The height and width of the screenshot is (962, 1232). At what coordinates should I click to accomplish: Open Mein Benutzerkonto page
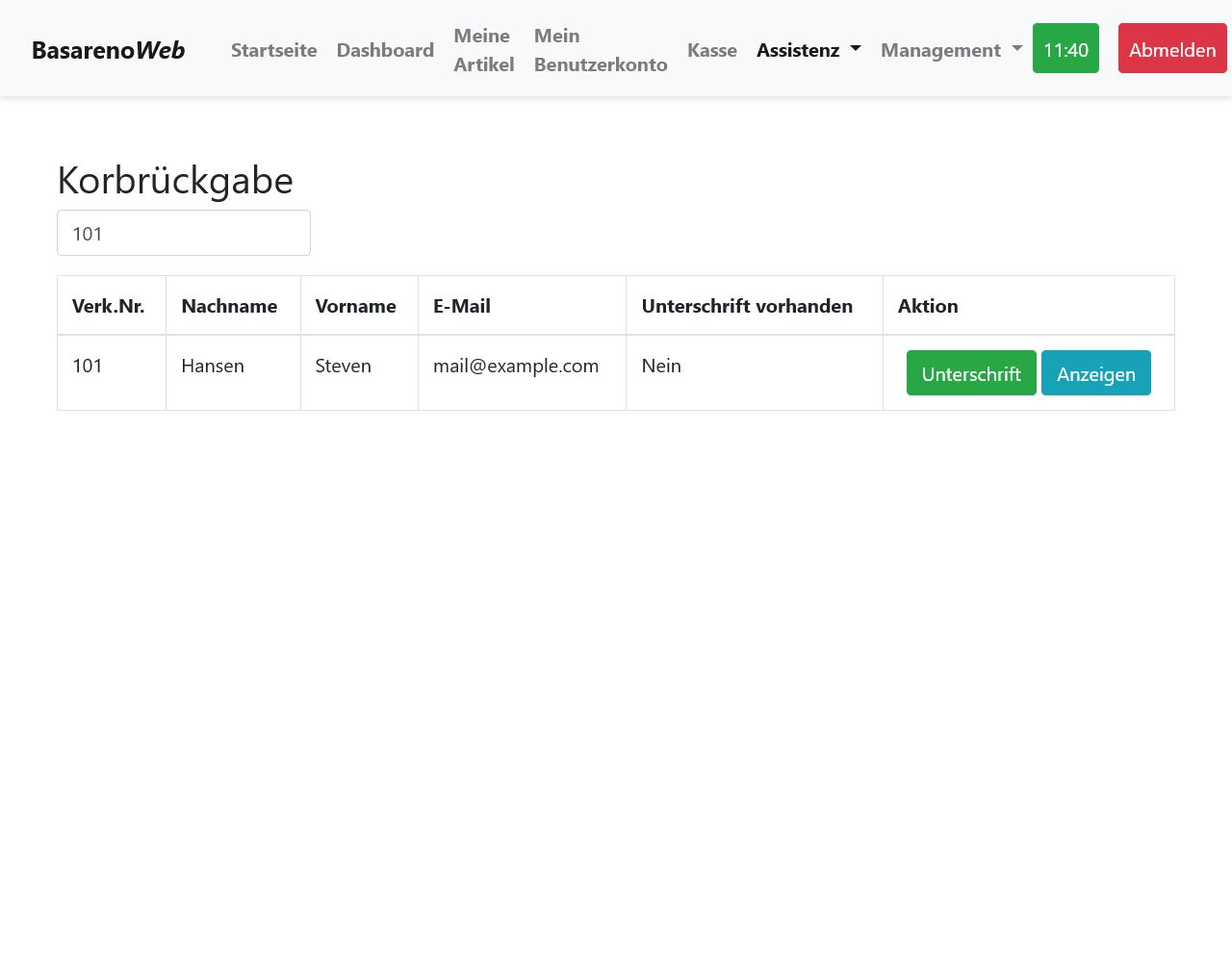600,50
